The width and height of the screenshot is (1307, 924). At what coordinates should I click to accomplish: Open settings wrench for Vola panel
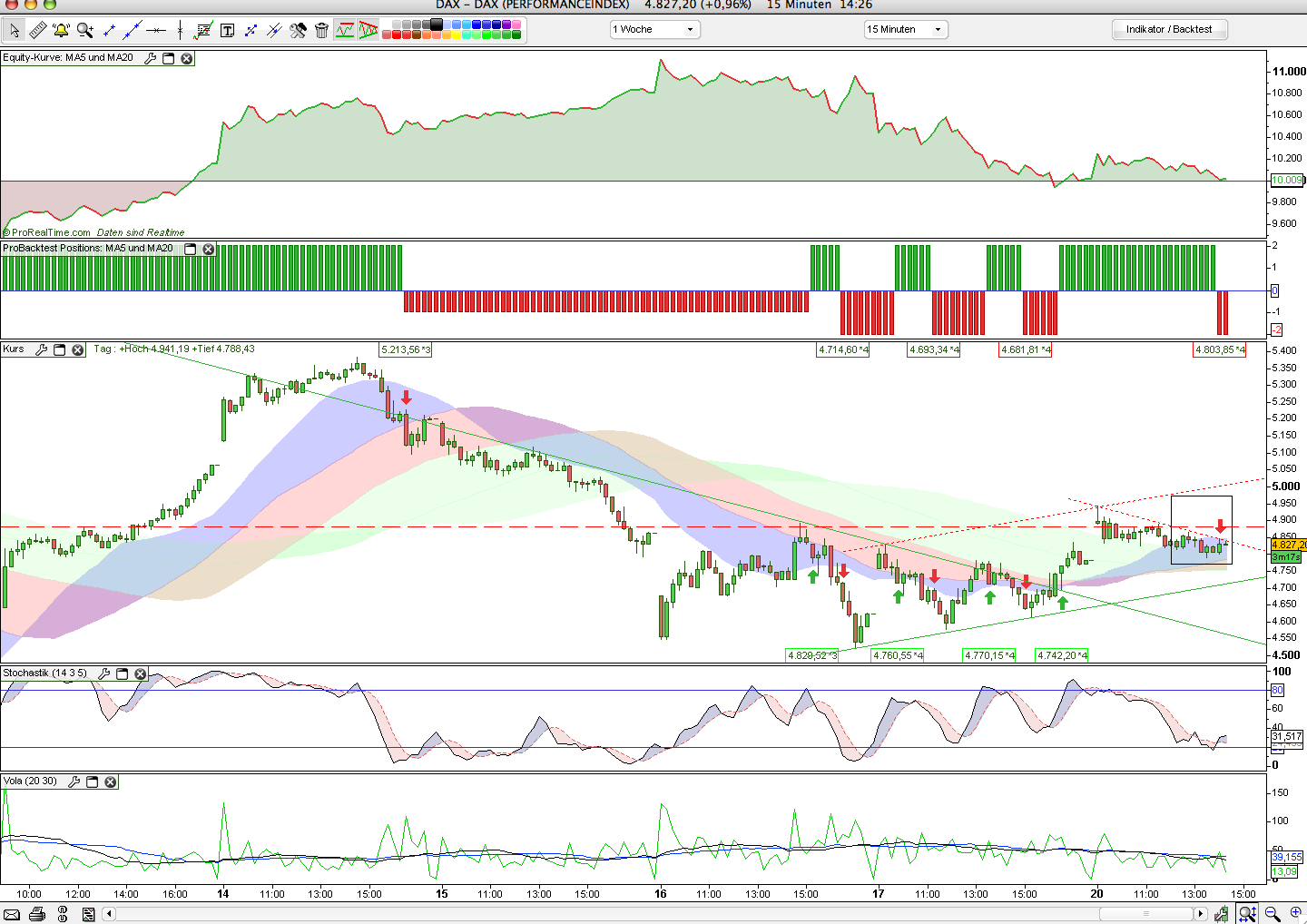(x=74, y=781)
